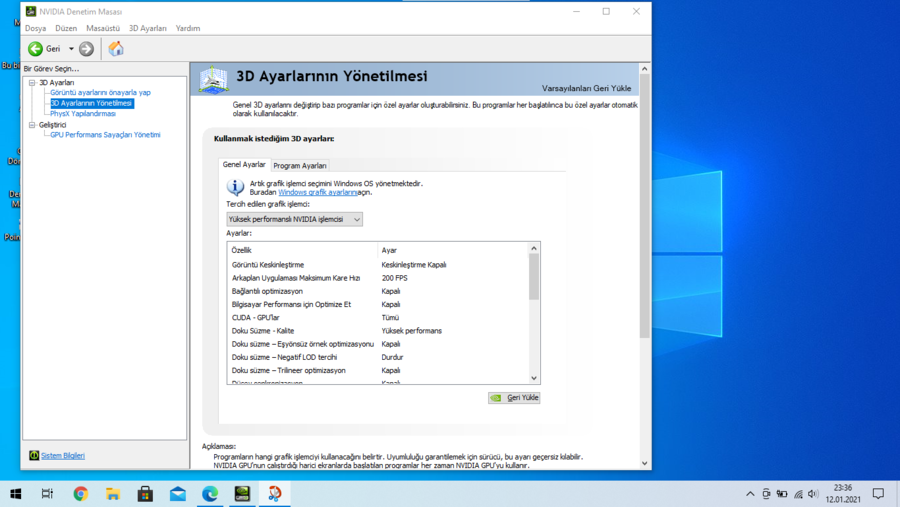Go to the Home page icon

(x=116, y=48)
